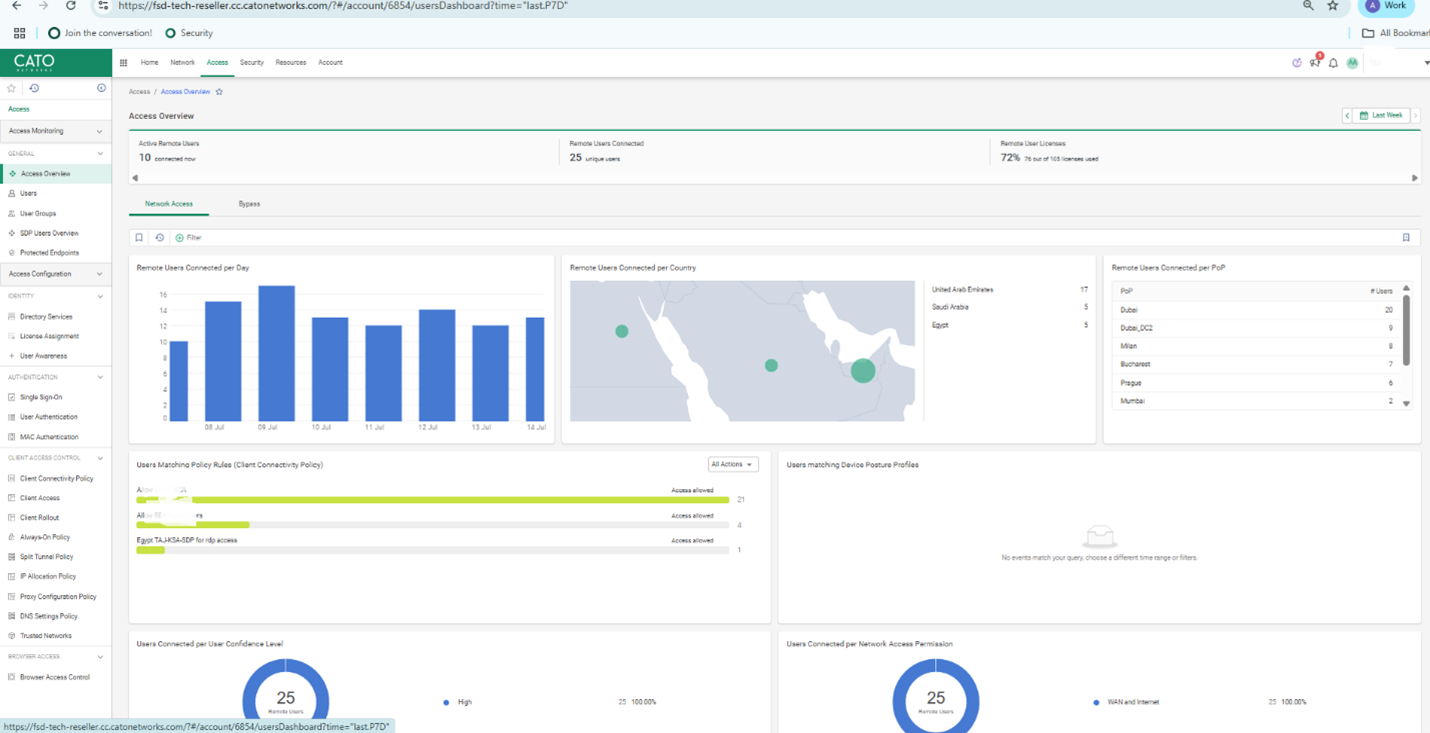Select the Network Access tab
Image resolution: width=1430 pixels, height=733 pixels.
pos(169,204)
